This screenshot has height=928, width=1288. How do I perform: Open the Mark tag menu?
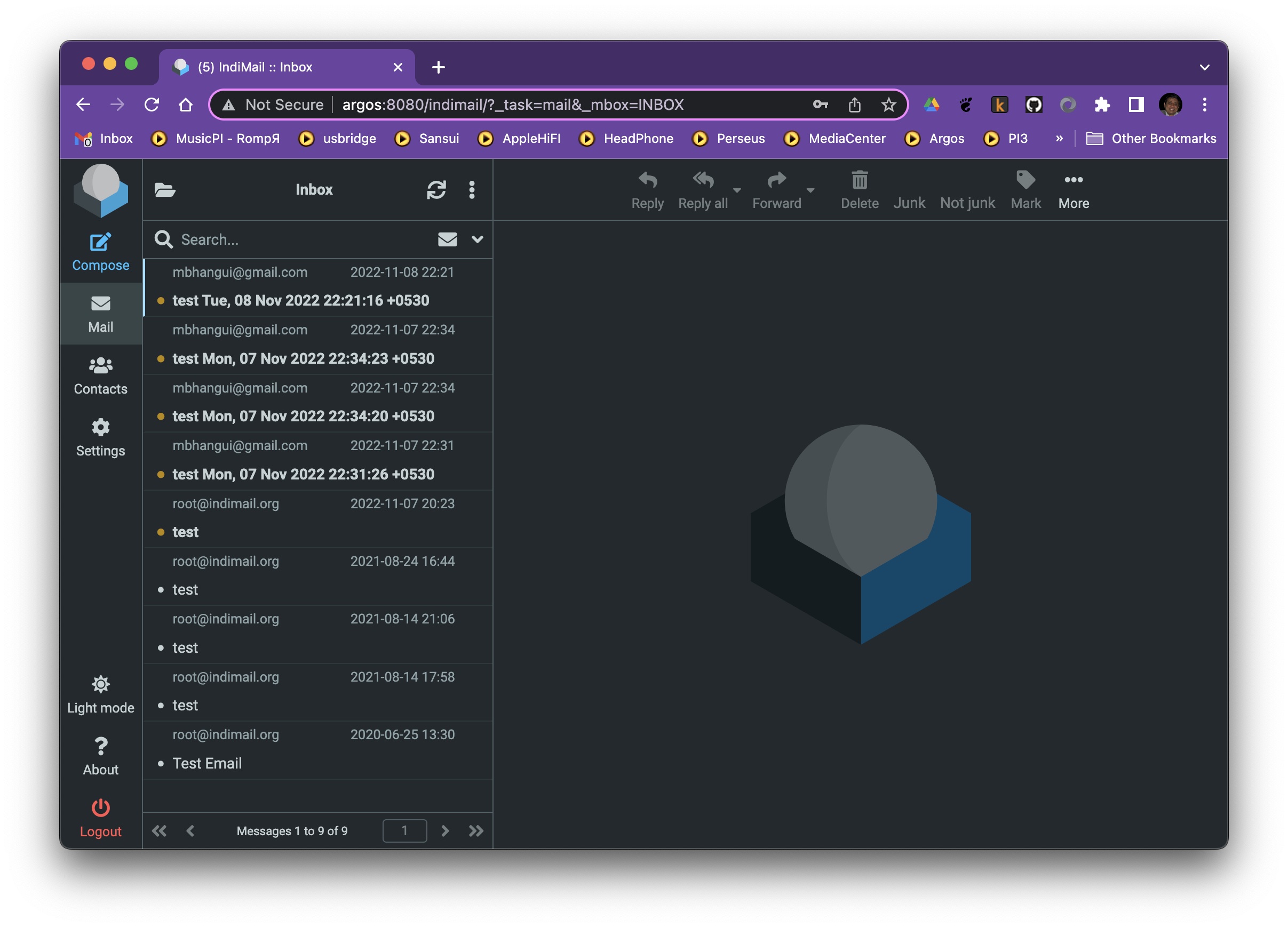coord(1025,190)
